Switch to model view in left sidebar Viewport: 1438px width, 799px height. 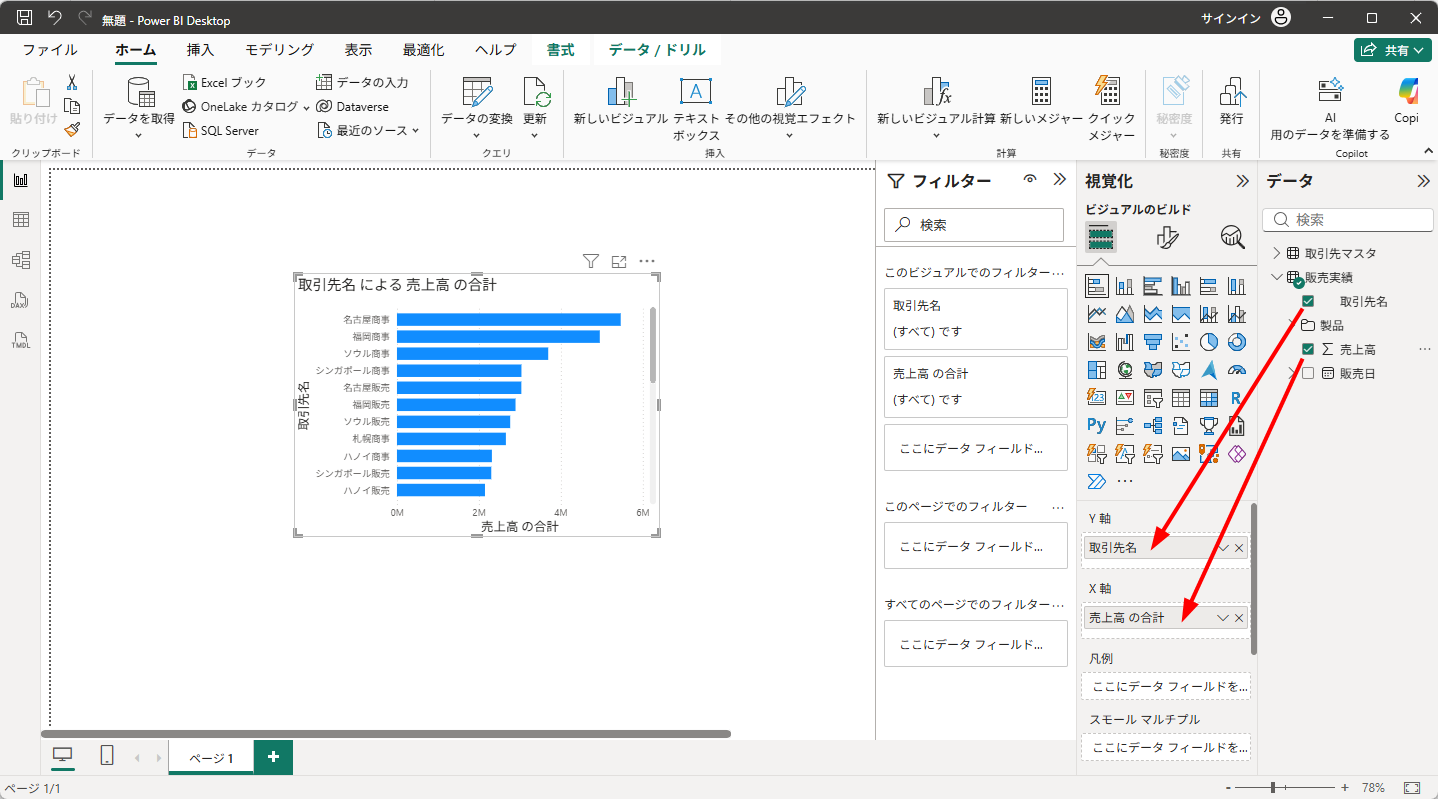tap(20, 260)
